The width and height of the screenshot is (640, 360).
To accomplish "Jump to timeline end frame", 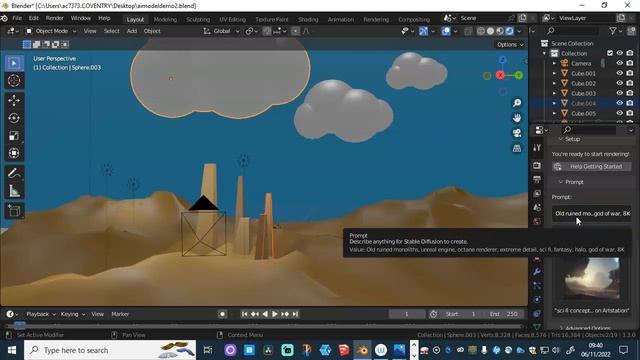I will point(295,314).
